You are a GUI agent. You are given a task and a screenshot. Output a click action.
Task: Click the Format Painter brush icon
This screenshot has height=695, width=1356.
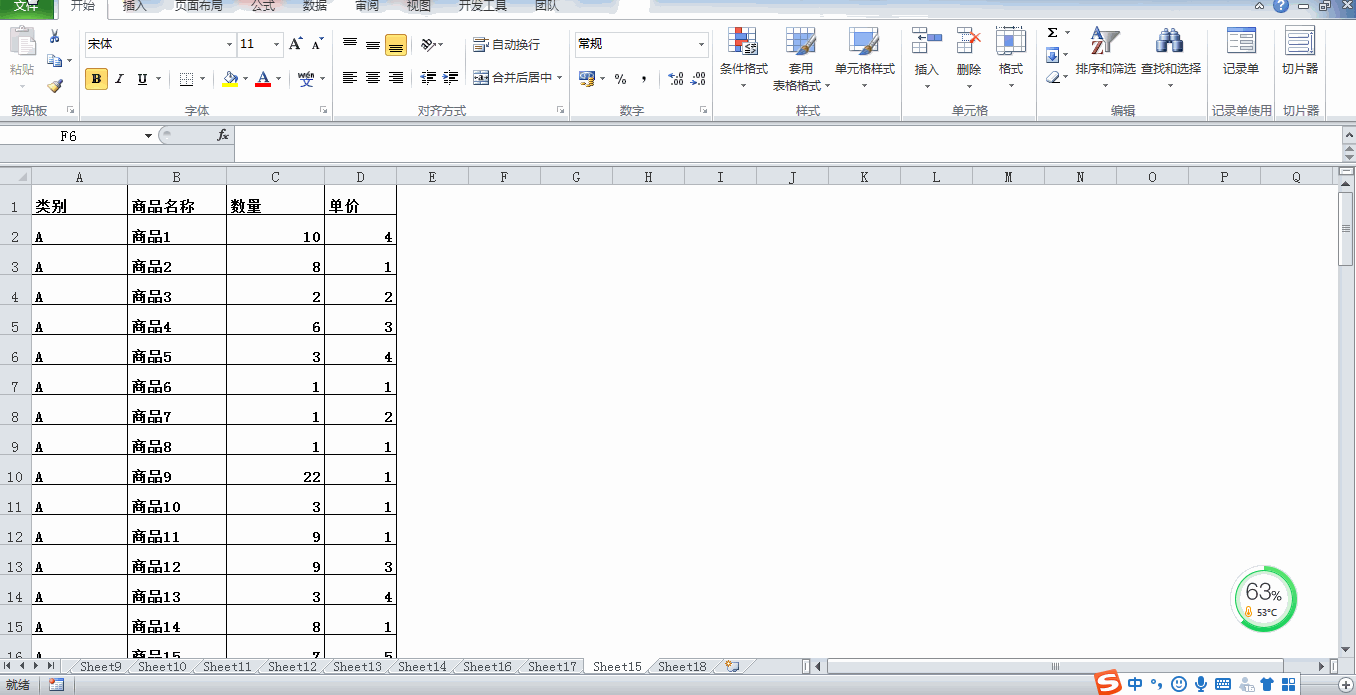tap(54, 87)
